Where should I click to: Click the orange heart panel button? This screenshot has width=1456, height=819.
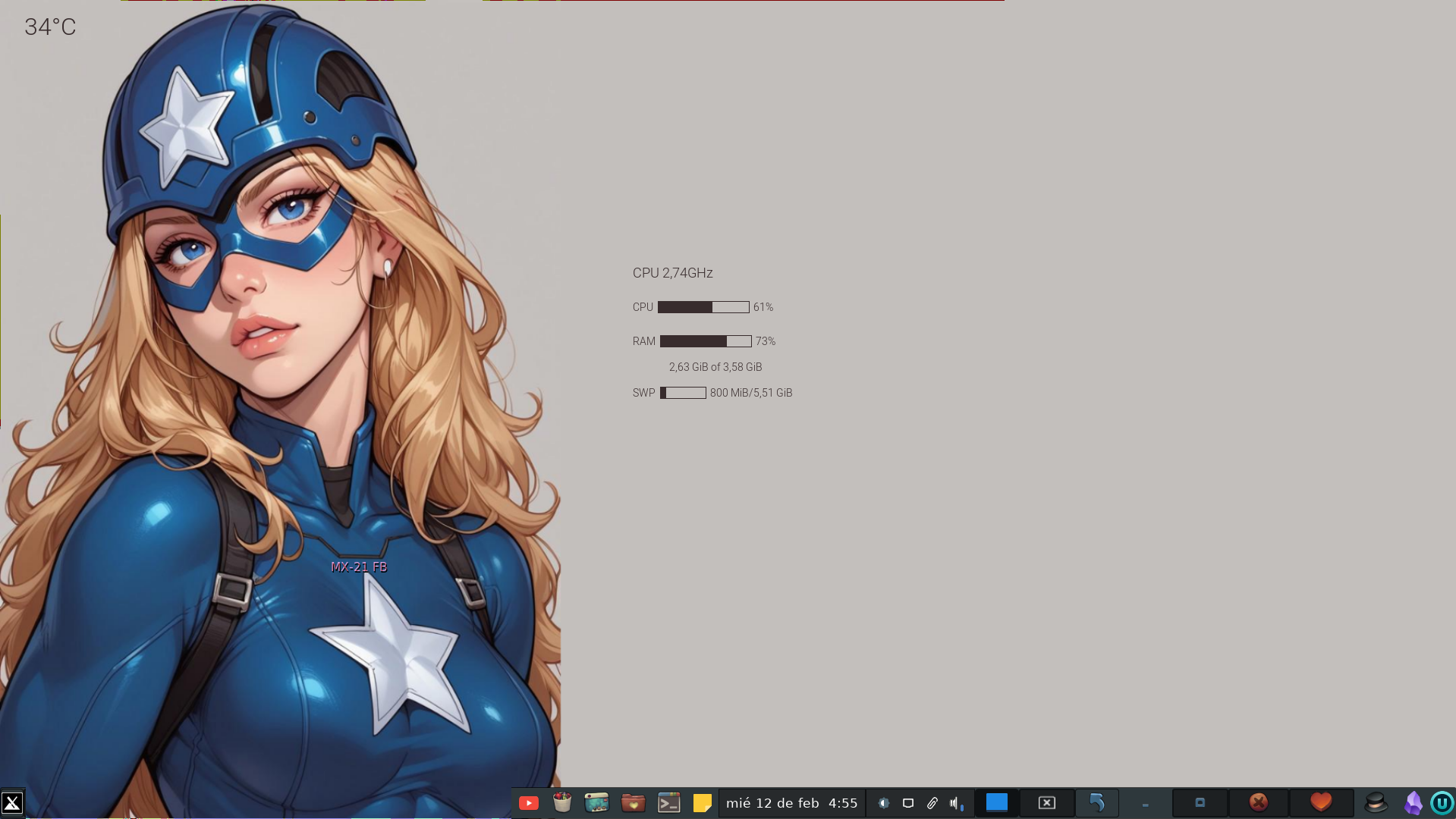pyautogui.click(x=1321, y=802)
